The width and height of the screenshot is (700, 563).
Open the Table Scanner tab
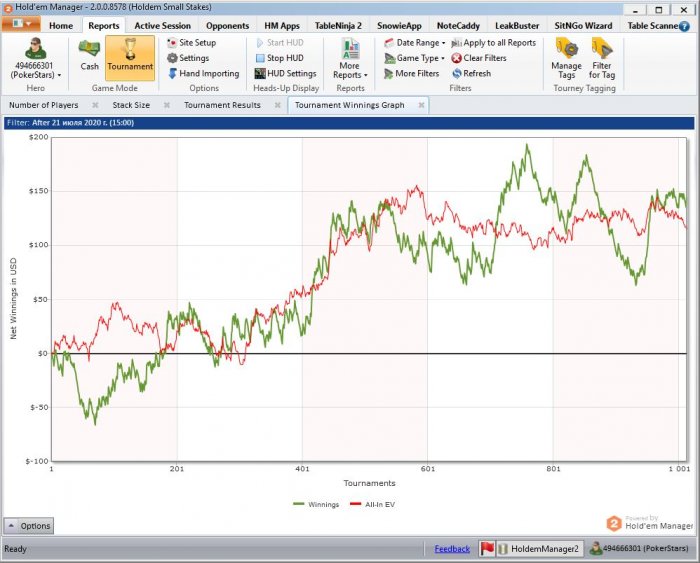(x=652, y=26)
